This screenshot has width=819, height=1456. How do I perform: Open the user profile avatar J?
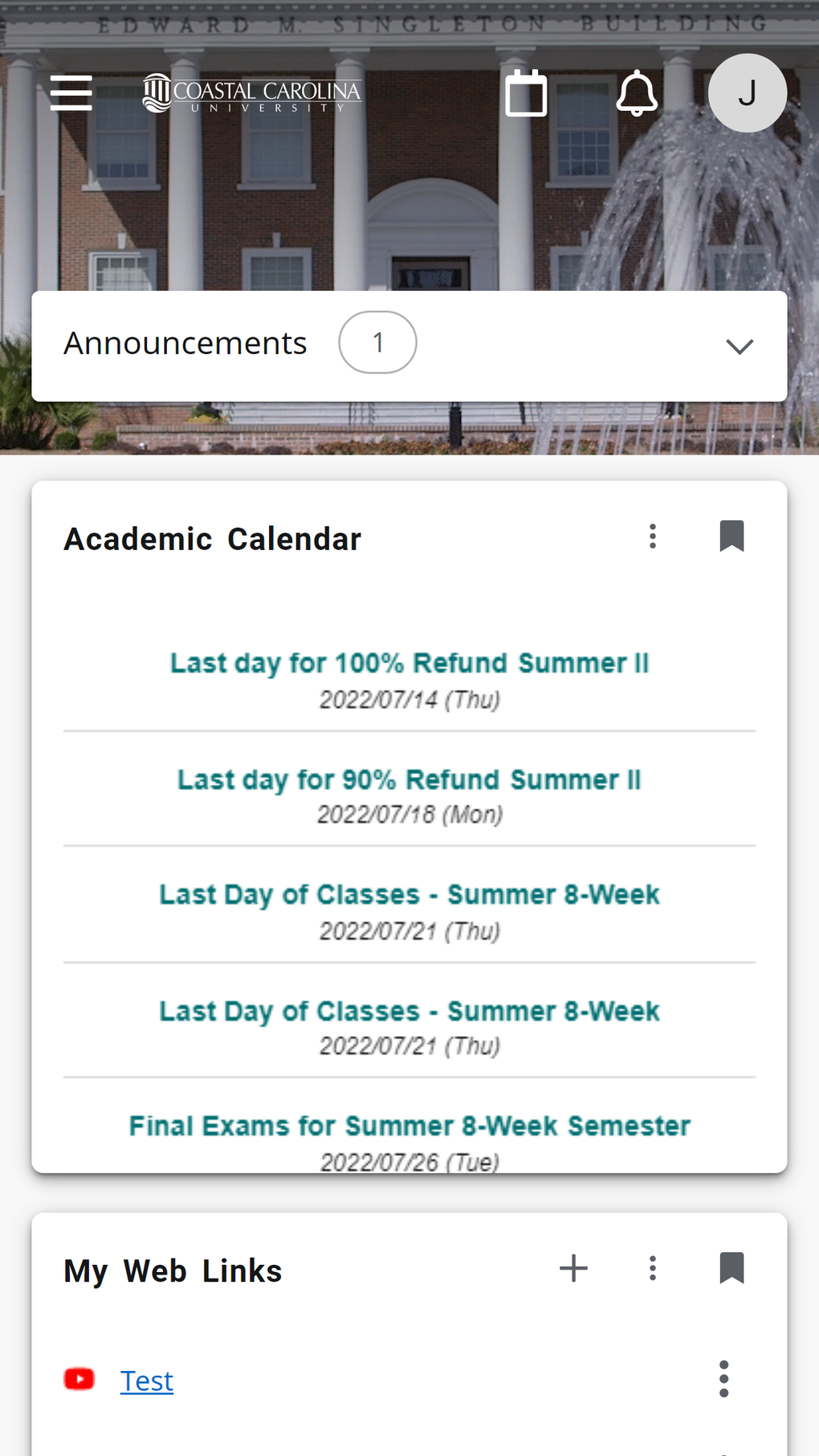click(x=747, y=93)
